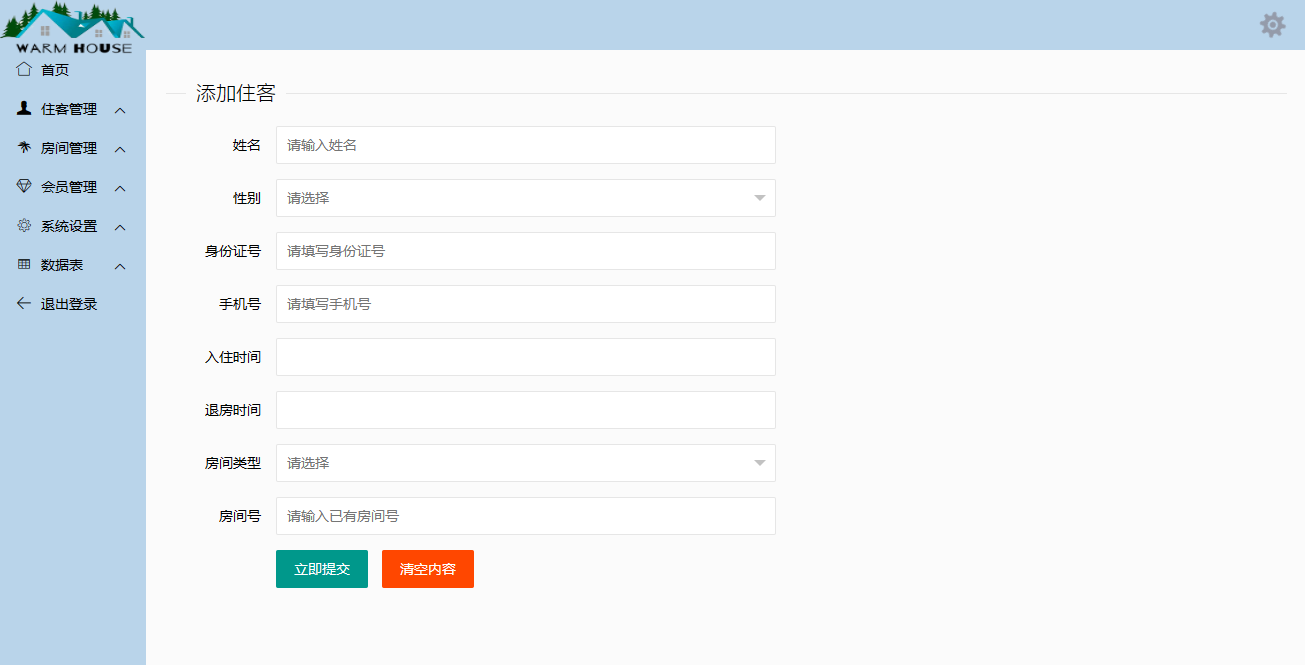The height and width of the screenshot is (665, 1305).
Task: Open the 性别 dropdown
Action: pyautogui.click(x=525, y=198)
